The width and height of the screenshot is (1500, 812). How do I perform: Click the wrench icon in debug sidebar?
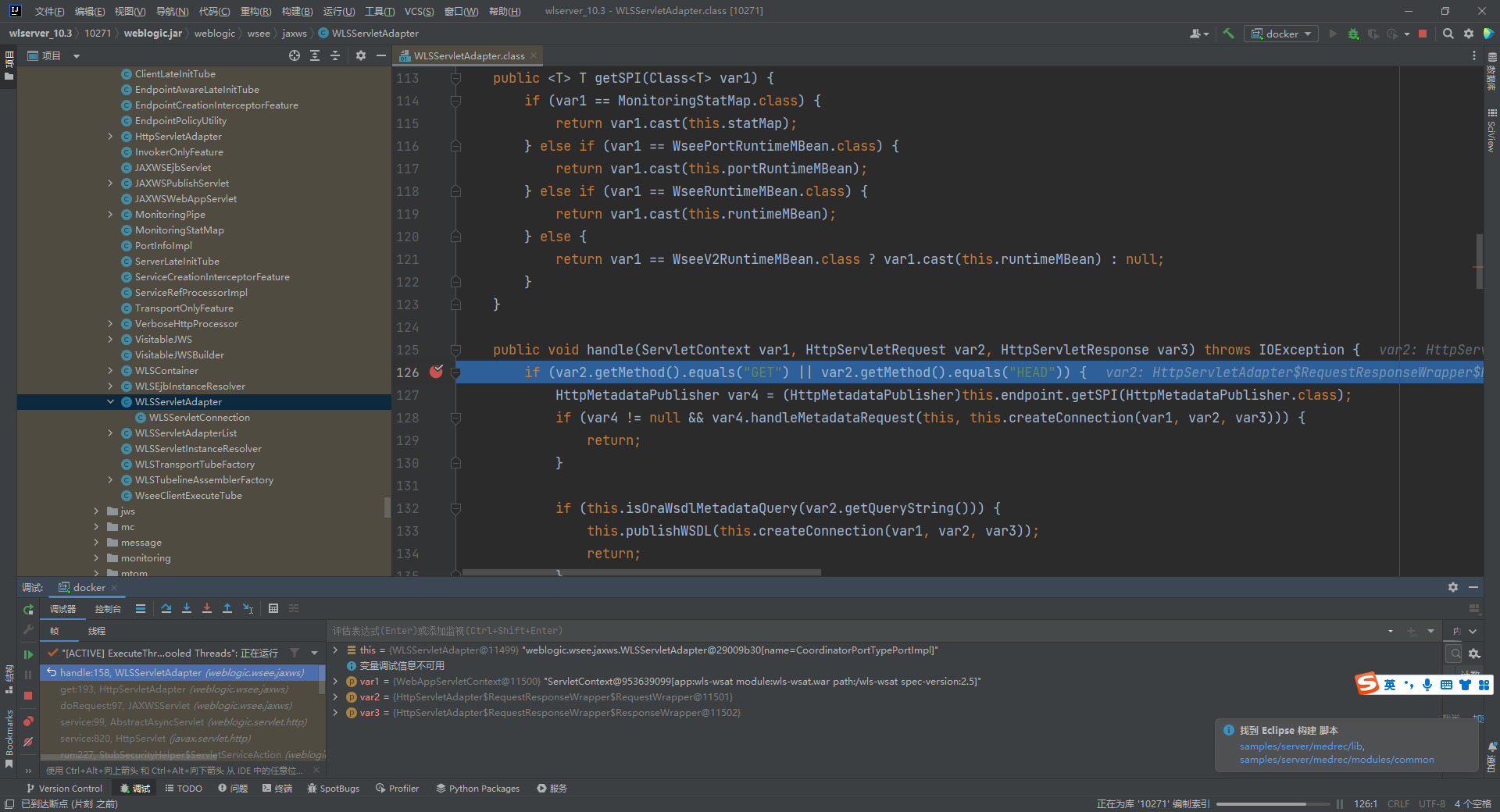pos(28,629)
